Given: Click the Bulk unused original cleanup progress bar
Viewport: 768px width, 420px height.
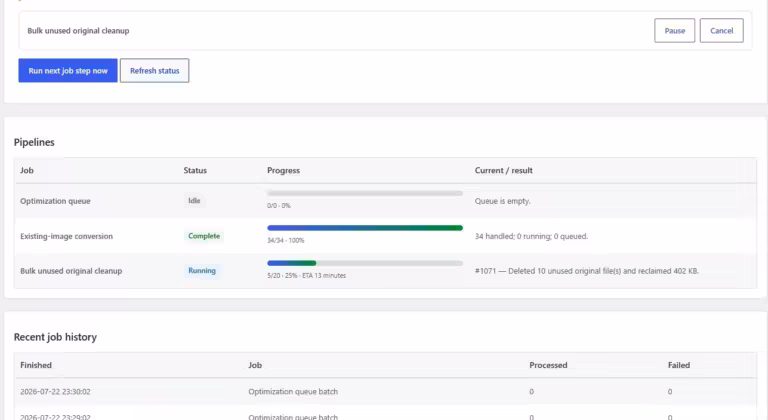Looking at the screenshot, I should [x=365, y=263].
